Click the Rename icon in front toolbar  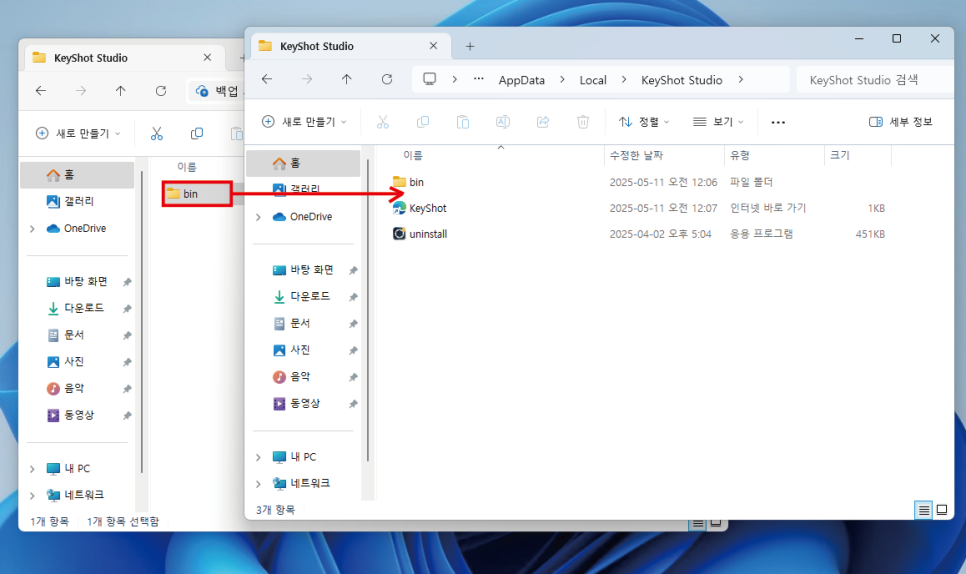pos(503,122)
